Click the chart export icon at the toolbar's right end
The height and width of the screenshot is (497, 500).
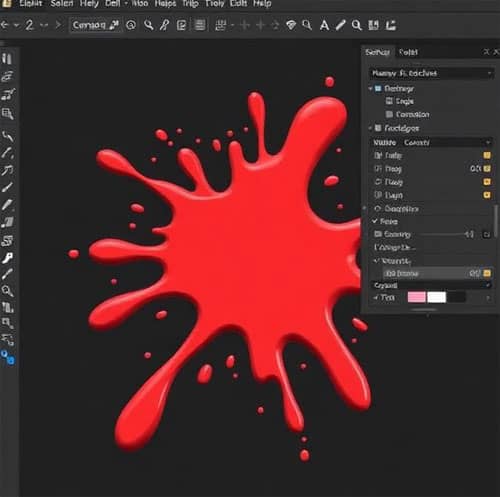[391, 25]
